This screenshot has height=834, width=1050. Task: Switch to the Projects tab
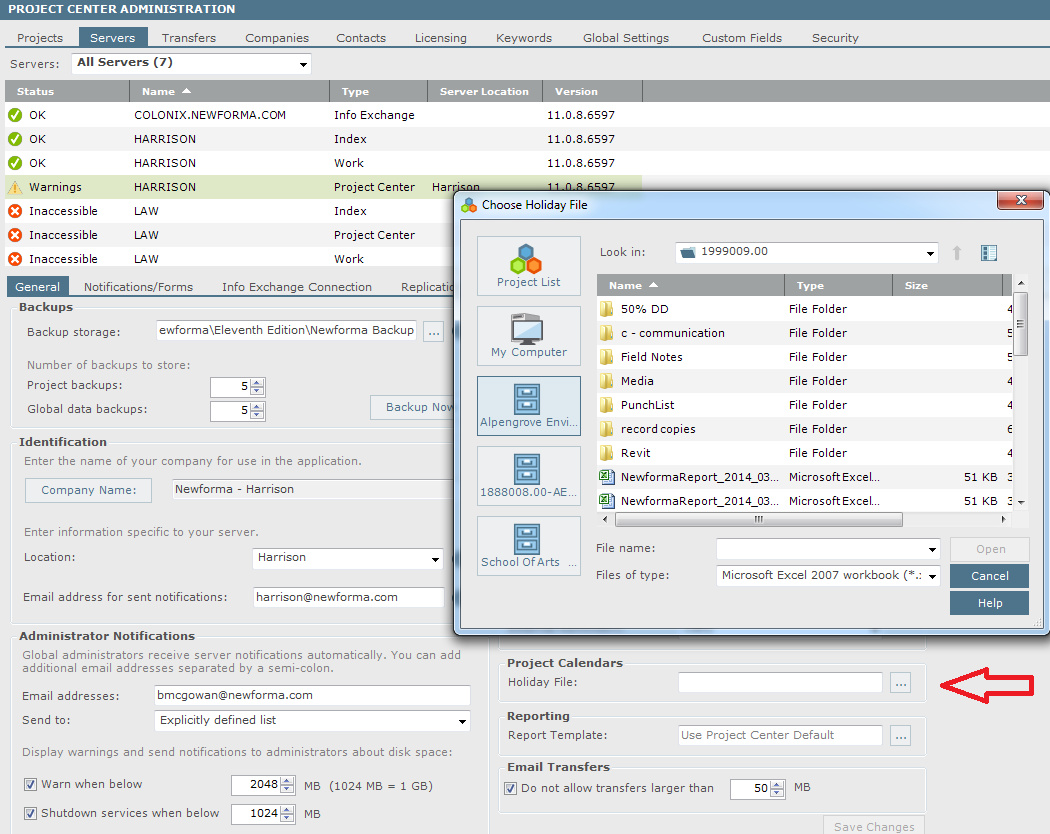(40, 38)
